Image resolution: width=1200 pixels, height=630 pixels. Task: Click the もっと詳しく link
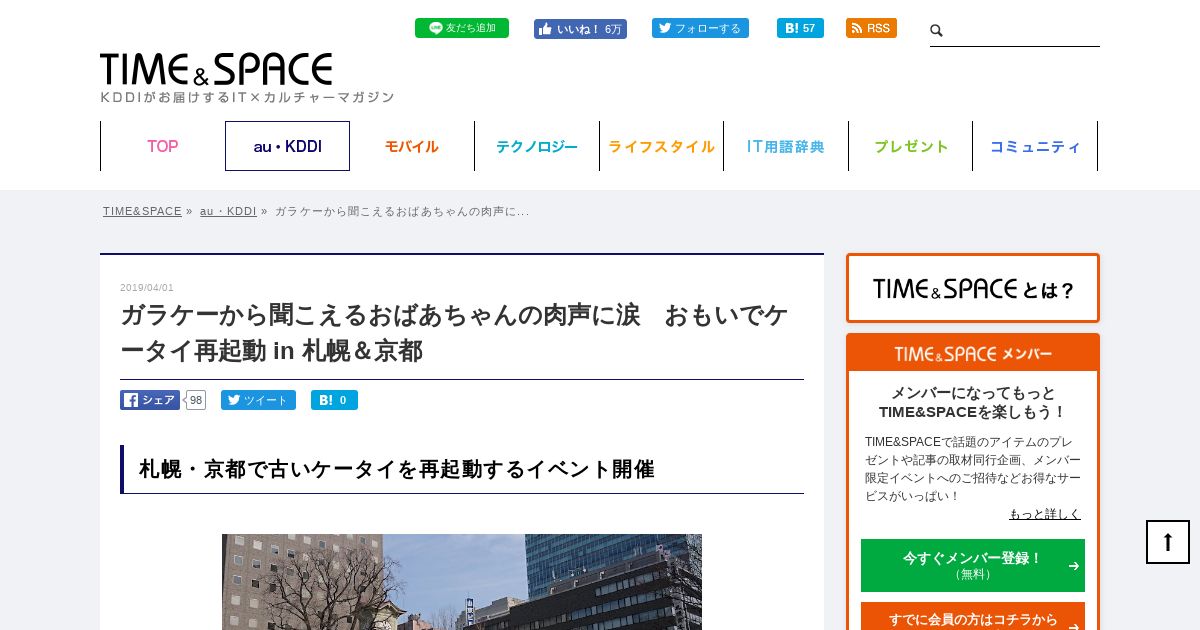(x=1045, y=514)
